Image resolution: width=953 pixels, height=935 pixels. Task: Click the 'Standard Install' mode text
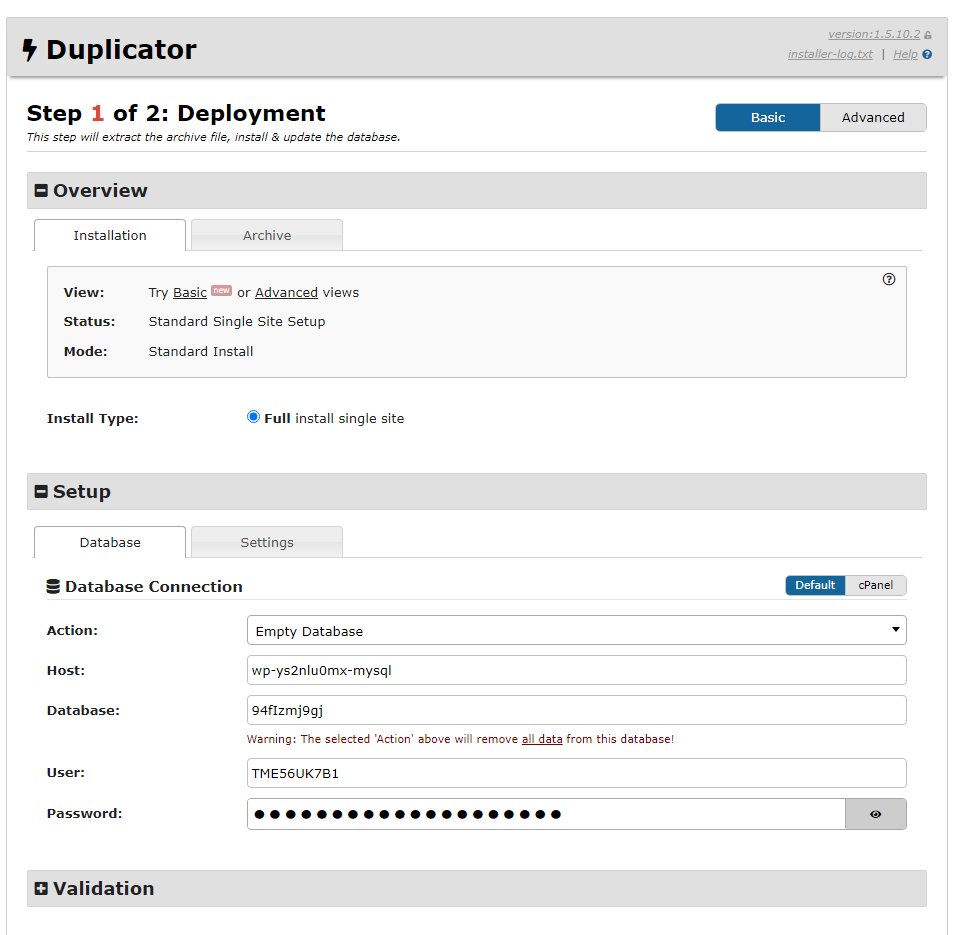click(201, 351)
